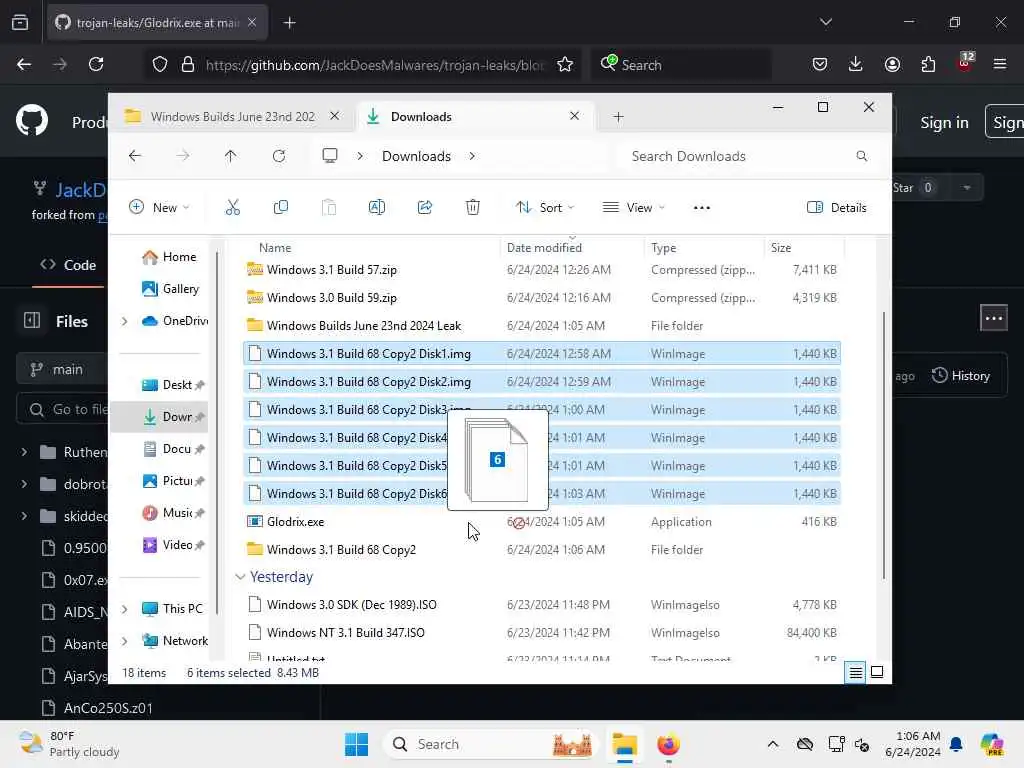The height and width of the screenshot is (768, 1024).
Task: Go up one folder level in Explorer
Action: click(231, 156)
